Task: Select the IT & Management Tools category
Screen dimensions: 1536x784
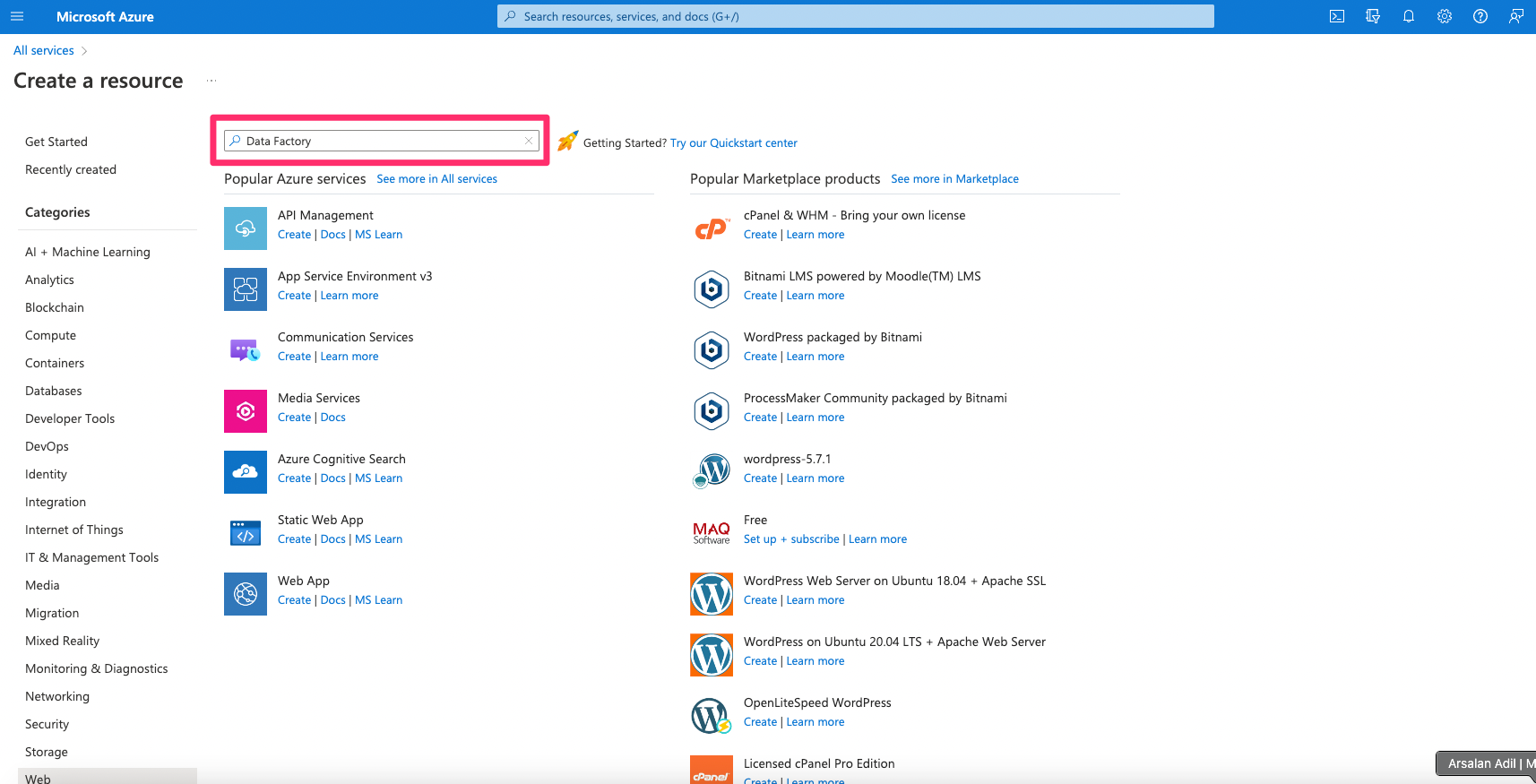Action: click(x=91, y=557)
